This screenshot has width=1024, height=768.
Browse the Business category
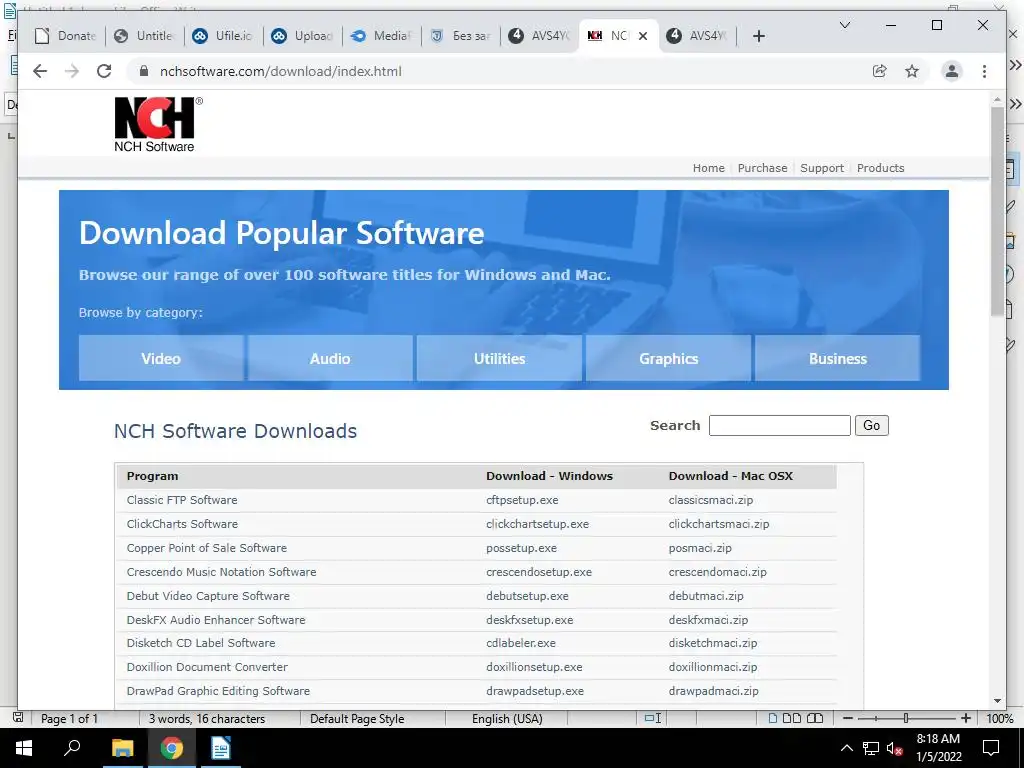click(838, 358)
